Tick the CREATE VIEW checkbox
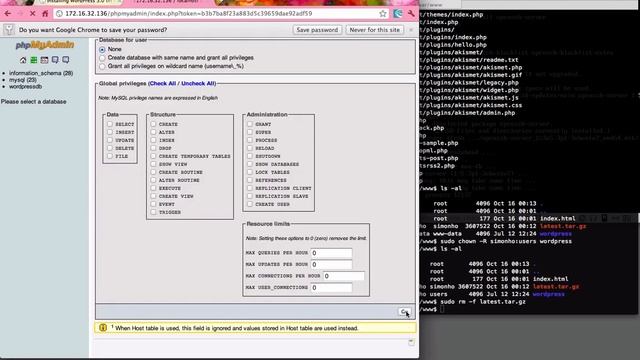The image size is (640, 360). pos(153,196)
